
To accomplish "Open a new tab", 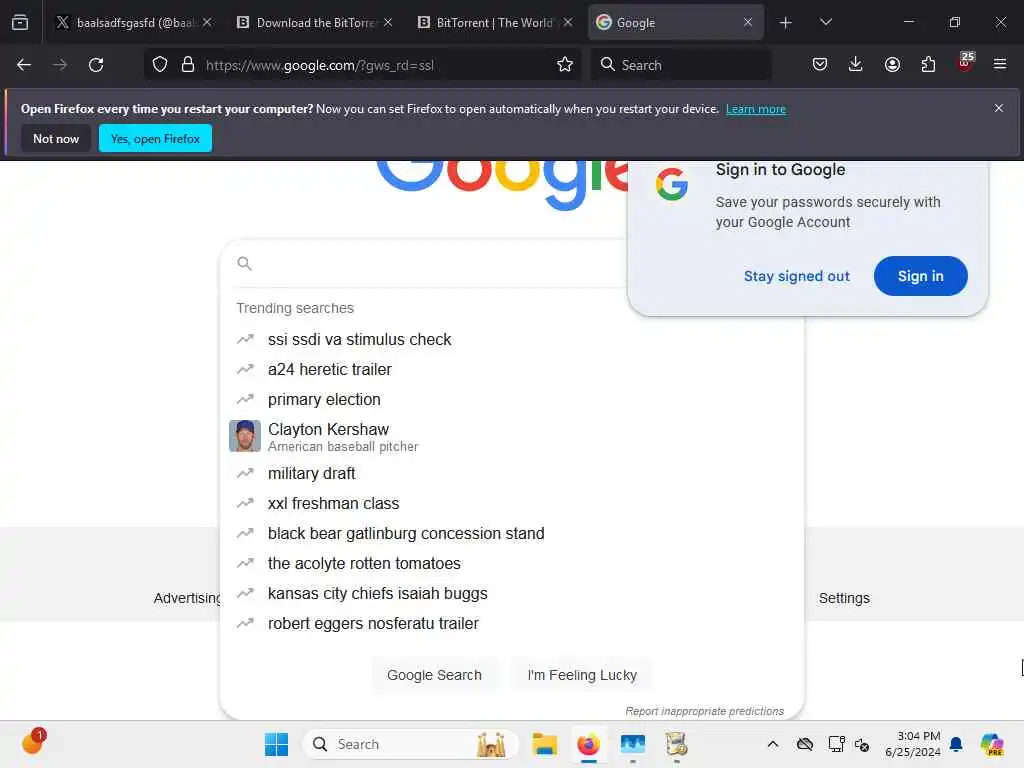I will pyautogui.click(x=786, y=23).
